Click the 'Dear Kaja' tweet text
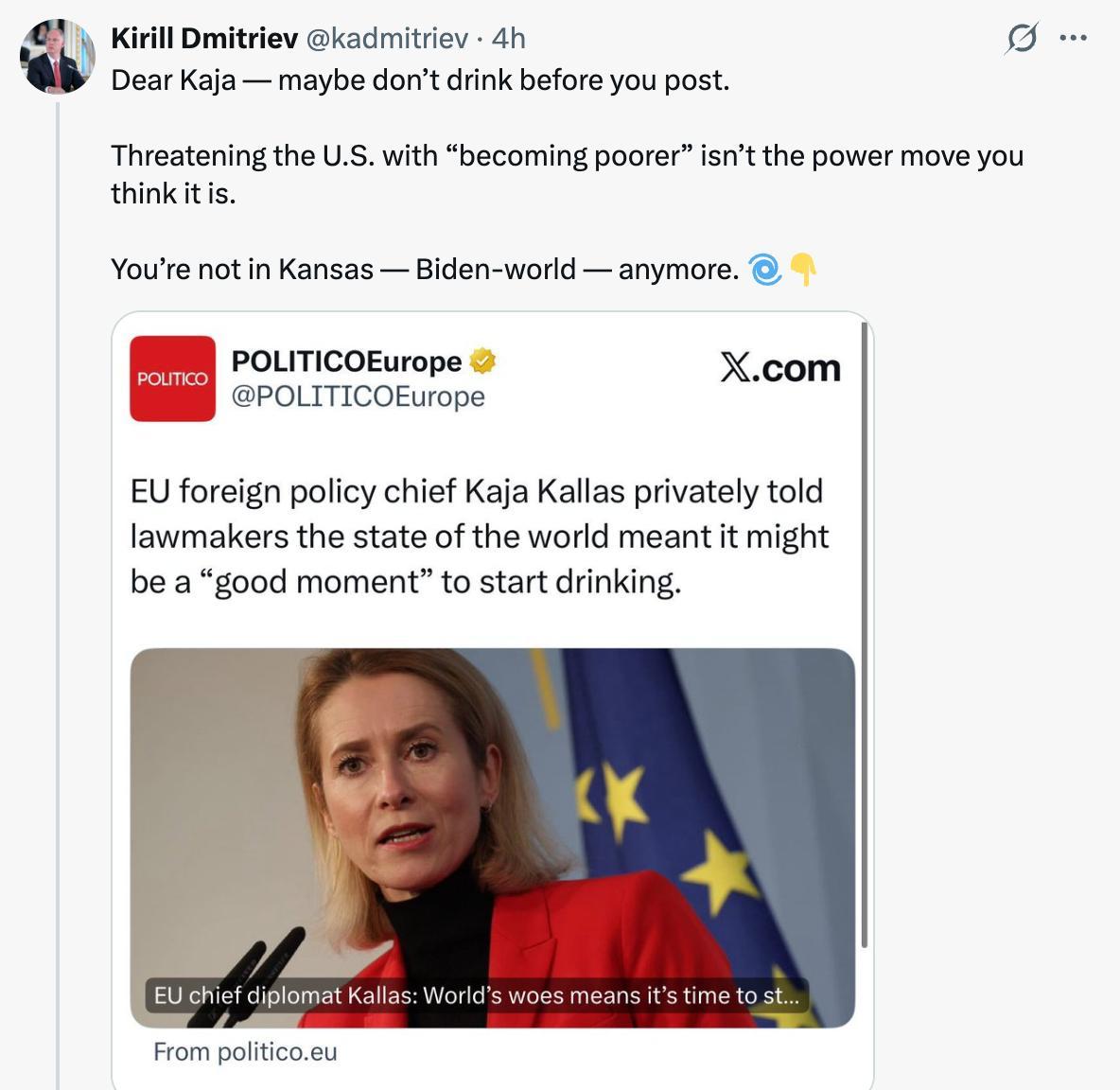1120x1090 pixels. click(x=420, y=80)
